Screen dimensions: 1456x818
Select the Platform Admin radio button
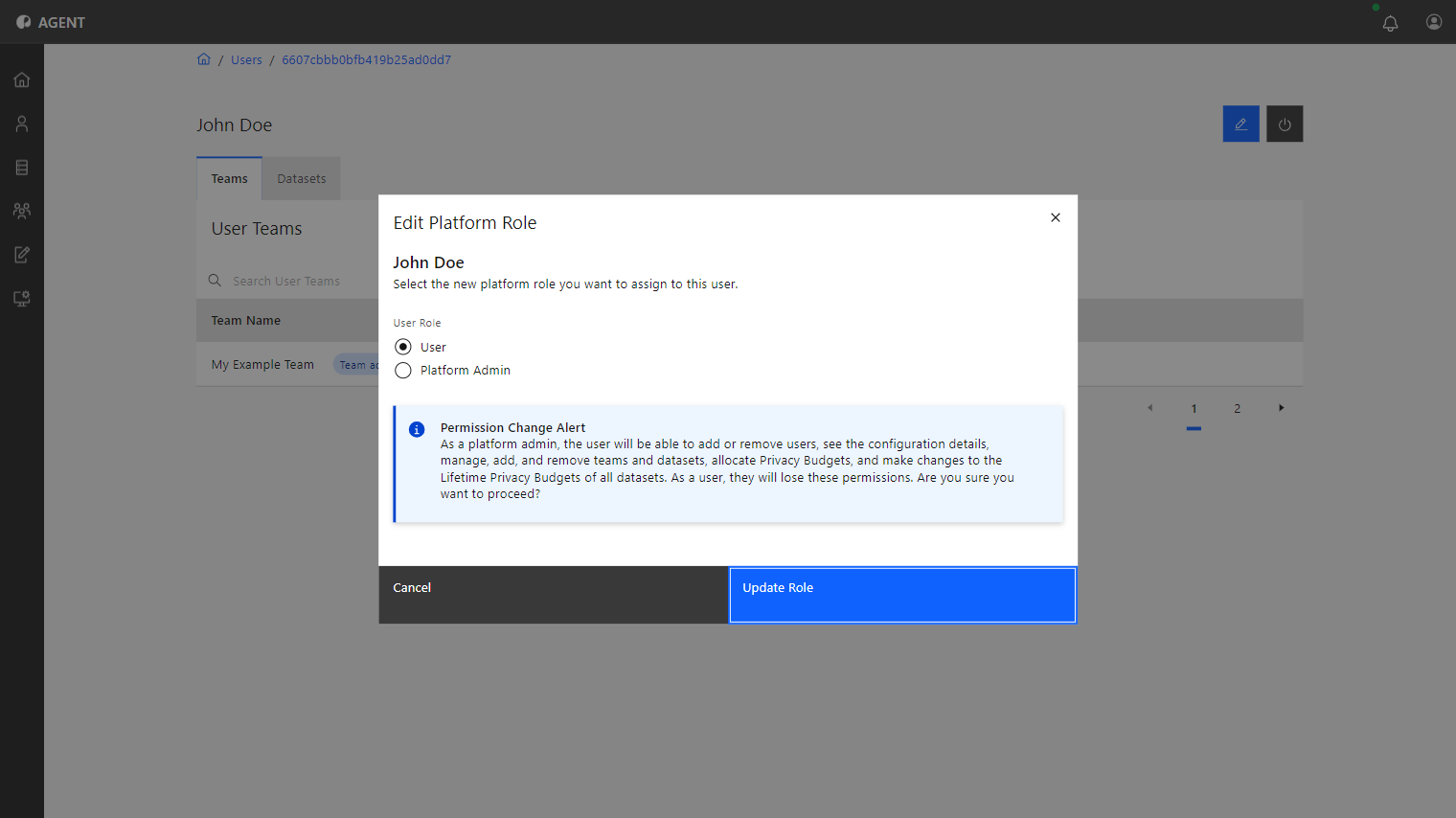403,371
